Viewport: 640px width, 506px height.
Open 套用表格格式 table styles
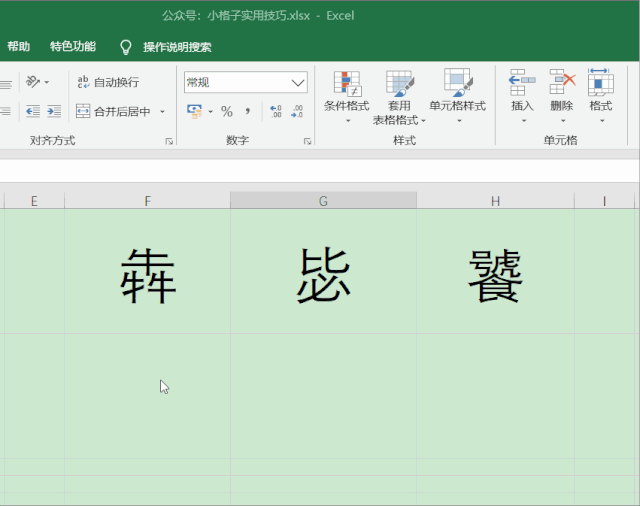pyautogui.click(x=399, y=97)
